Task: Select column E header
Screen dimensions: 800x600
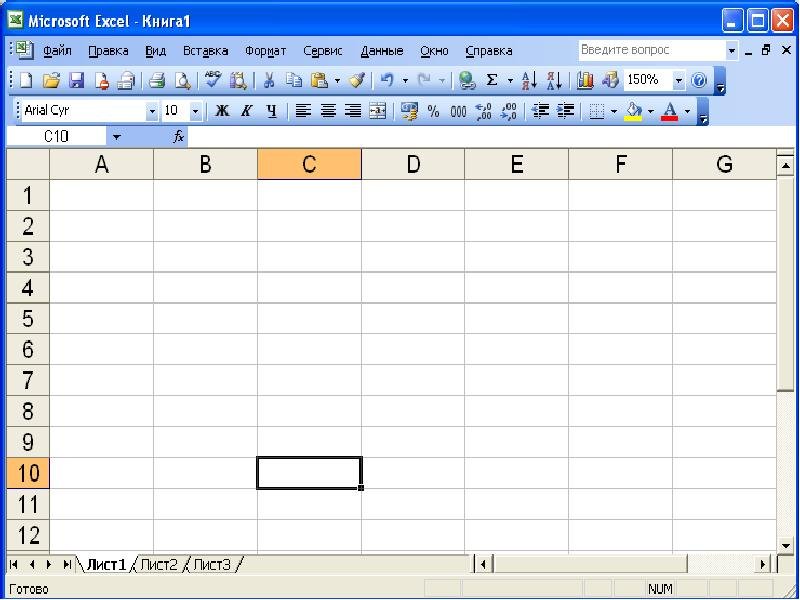Action: 516,165
